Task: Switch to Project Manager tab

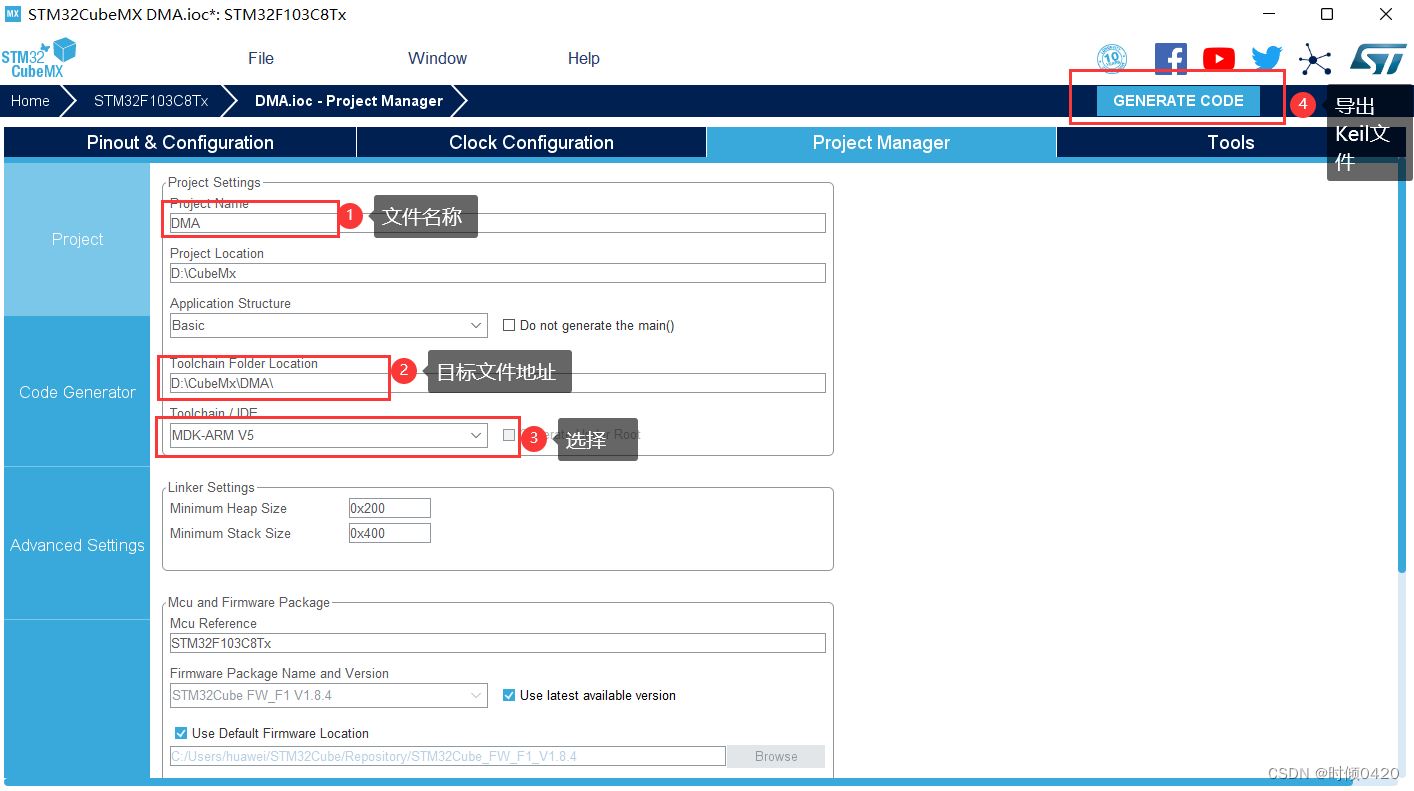Action: (881, 142)
